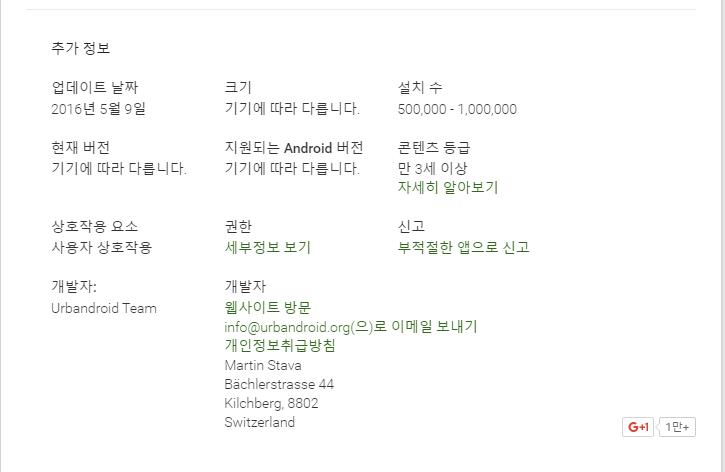This screenshot has width=725, height=472.
Task: Click the 만 3세 이상 rating text
Action: coord(432,168)
